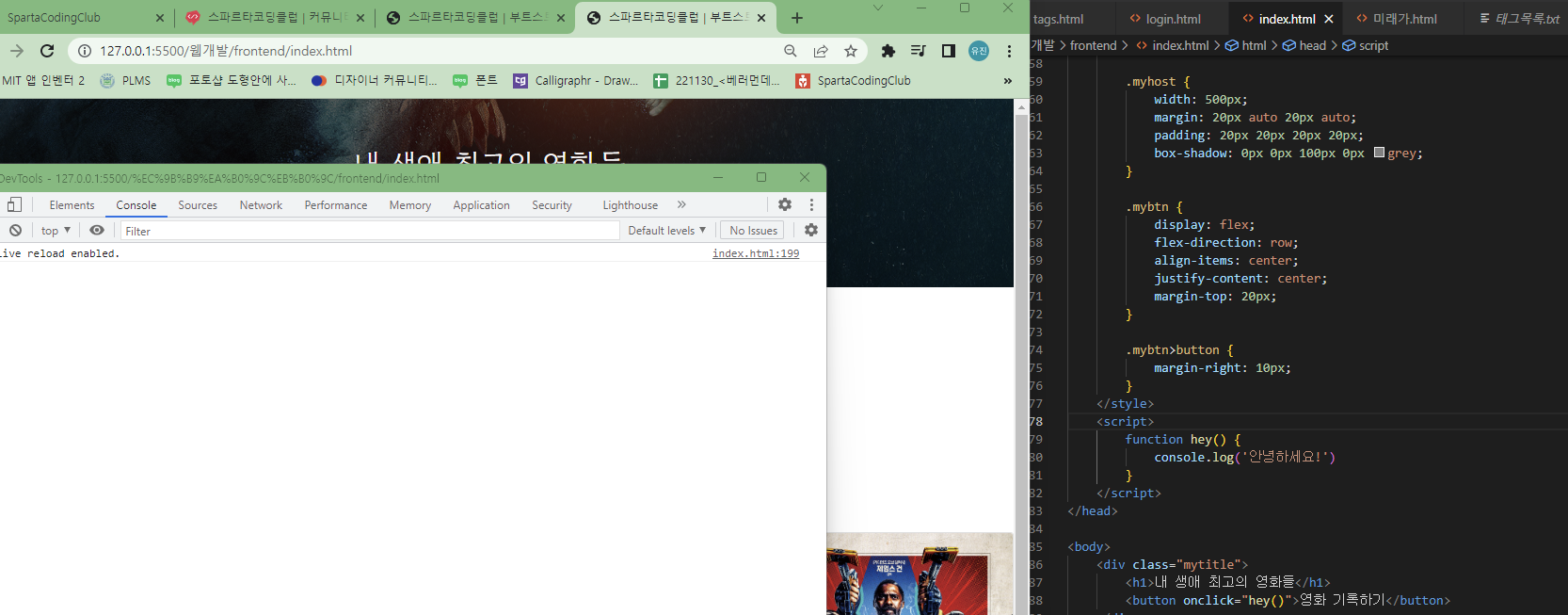
Task: Close the active Chrome tab
Action: [761, 18]
